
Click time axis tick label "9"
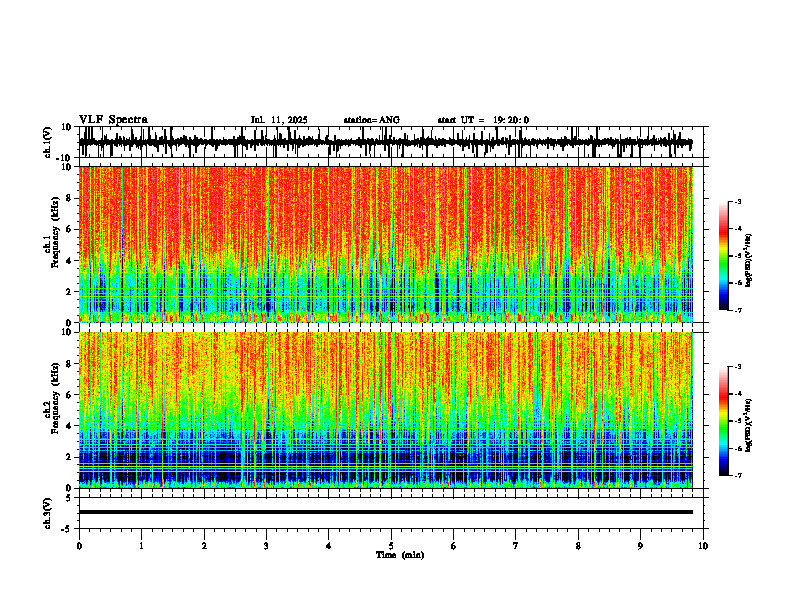pos(640,546)
